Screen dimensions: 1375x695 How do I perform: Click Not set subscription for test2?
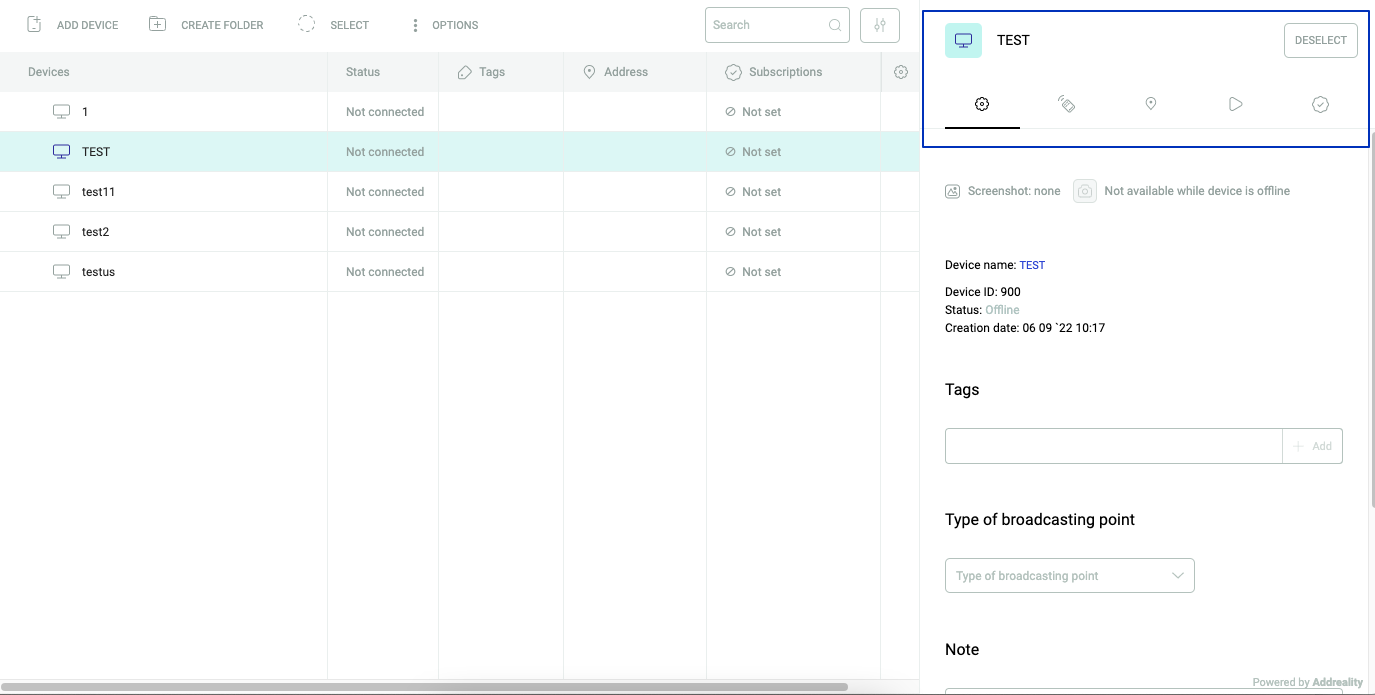point(753,232)
